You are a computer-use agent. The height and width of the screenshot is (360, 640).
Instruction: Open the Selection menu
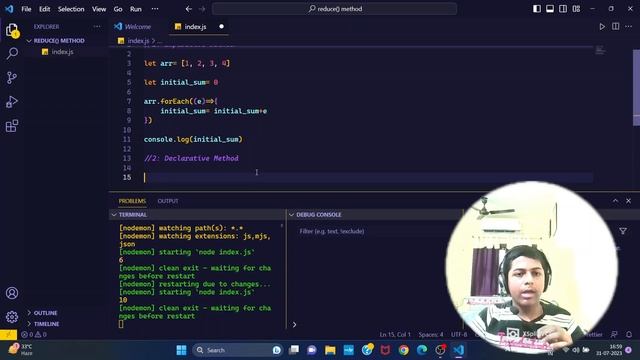71,9
